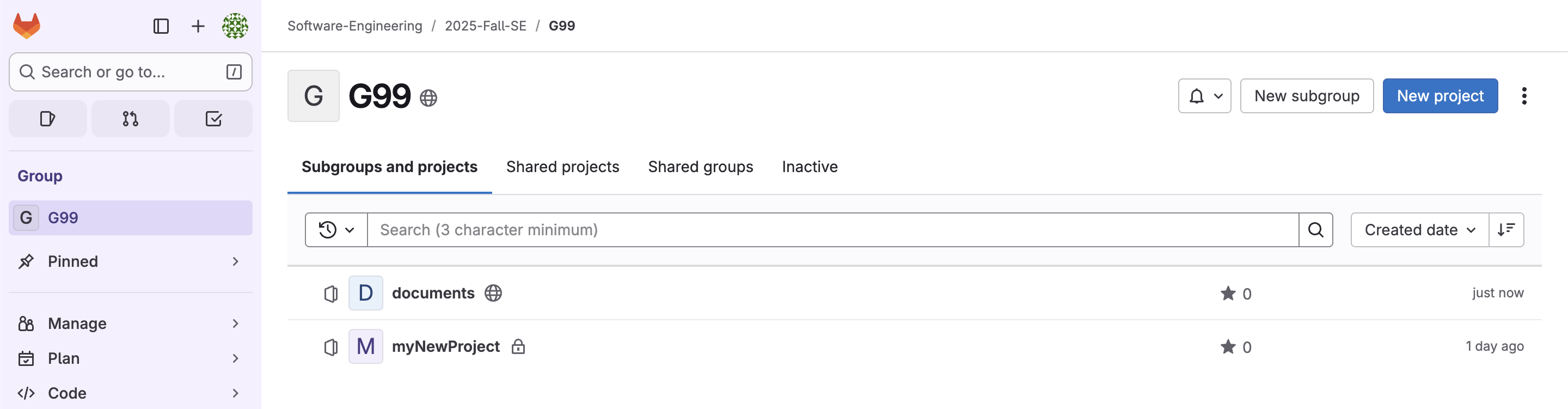Toggle sort direction icon
1568x409 pixels.
1506,230
